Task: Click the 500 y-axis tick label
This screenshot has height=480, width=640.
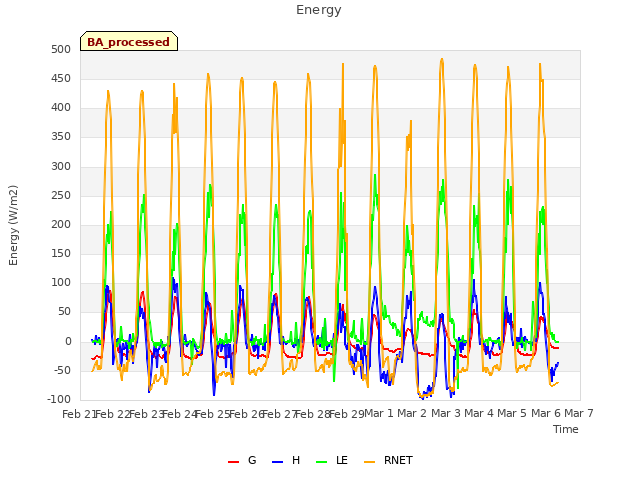Action: click(61, 49)
